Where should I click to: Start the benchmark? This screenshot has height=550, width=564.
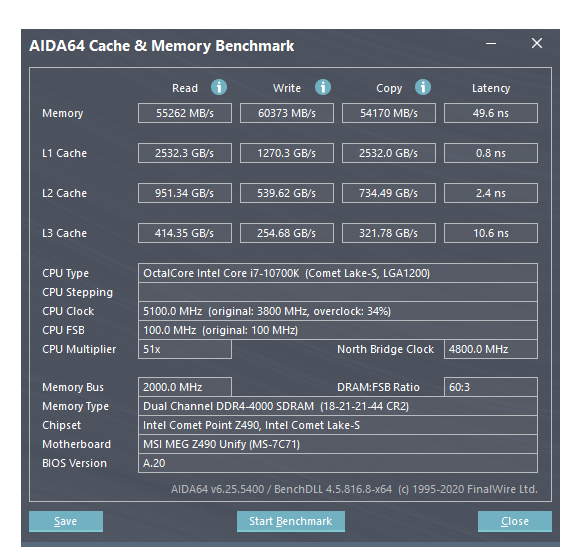(291, 521)
